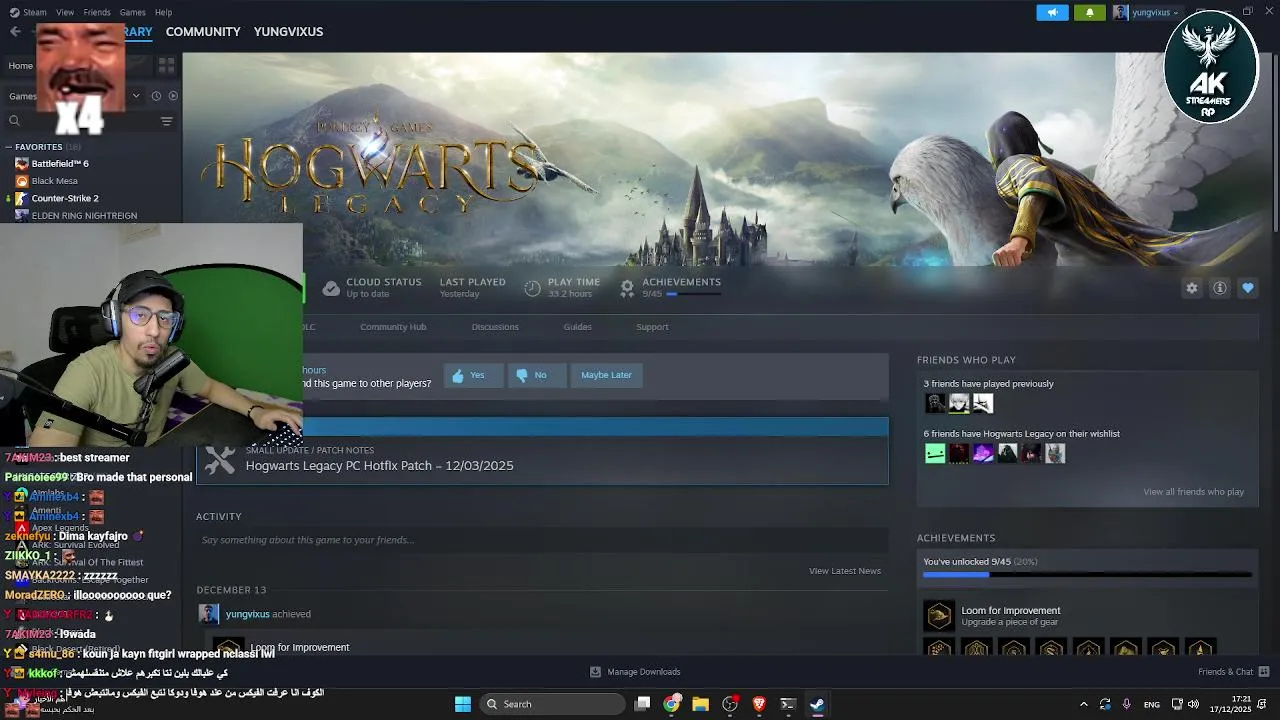Open Task View on the taskbar
Viewport: 1280px width, 720px height.
click(643, 704)
